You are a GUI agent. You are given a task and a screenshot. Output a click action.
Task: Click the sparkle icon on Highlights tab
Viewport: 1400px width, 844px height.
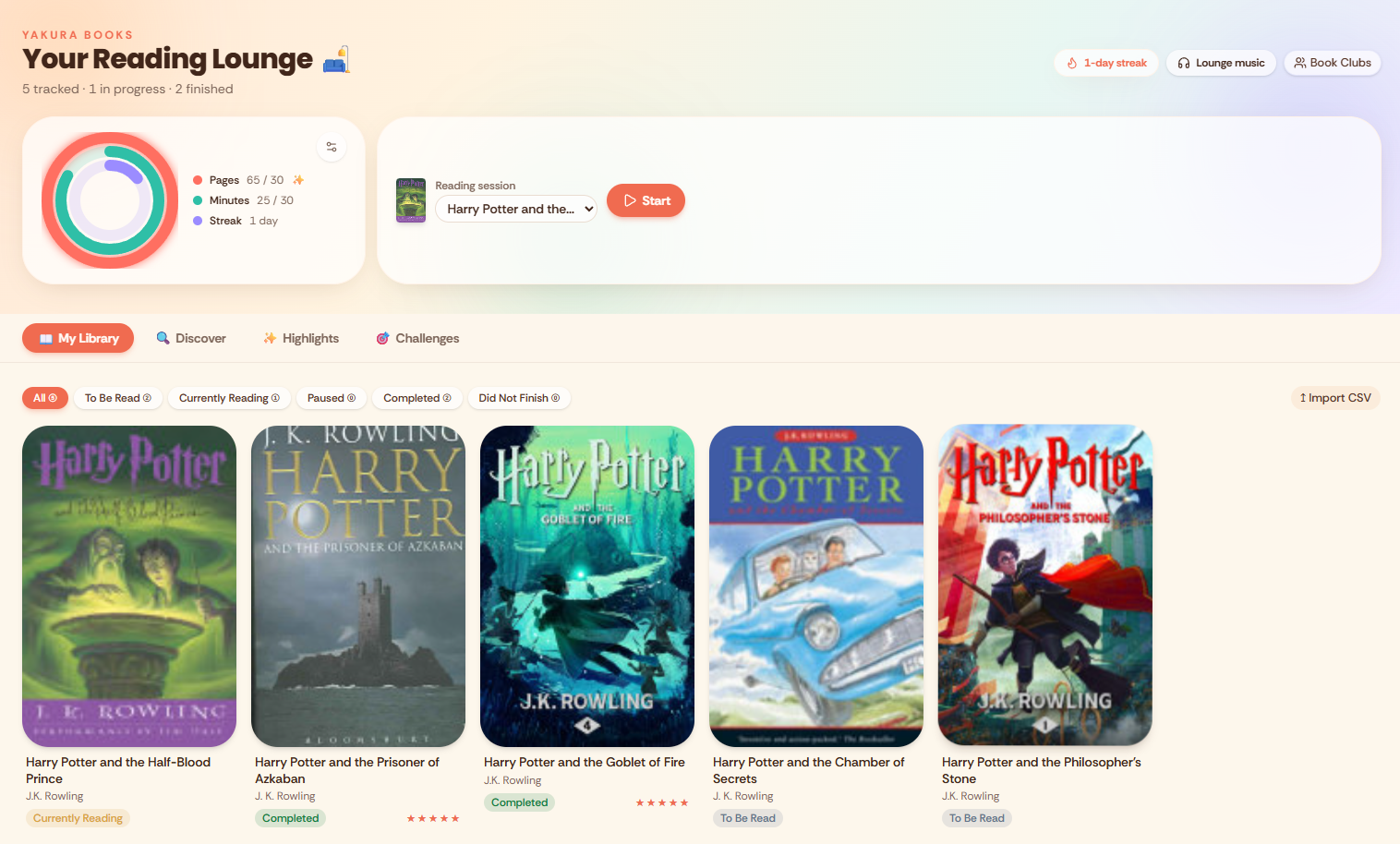[x=270, y=338]
